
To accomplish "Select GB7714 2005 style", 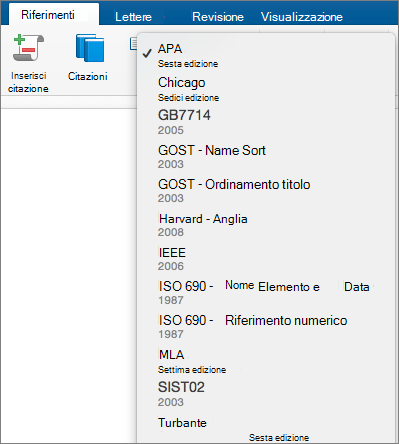I will click(266, 122).
